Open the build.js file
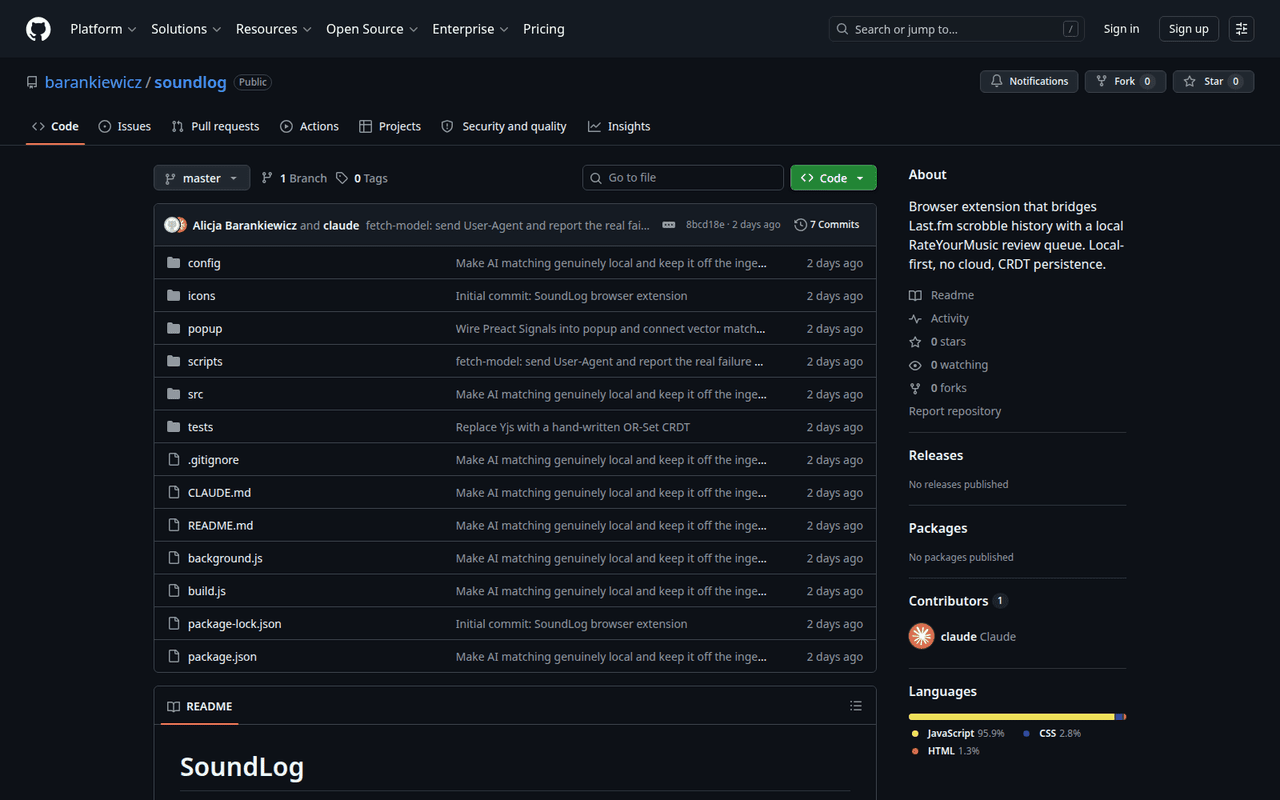 [x=207, y=591]
